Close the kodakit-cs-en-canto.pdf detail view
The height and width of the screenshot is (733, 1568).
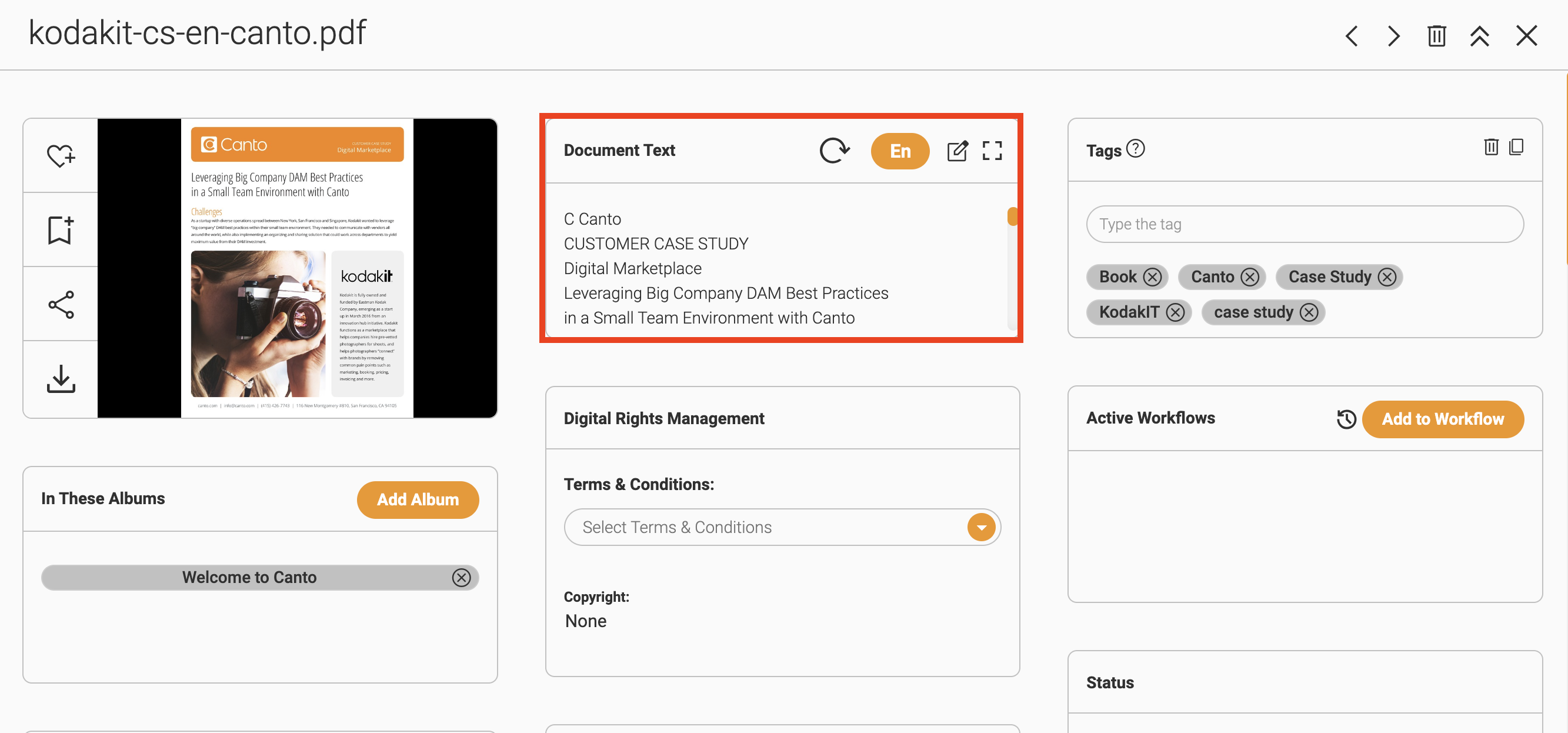point(1526,36)
